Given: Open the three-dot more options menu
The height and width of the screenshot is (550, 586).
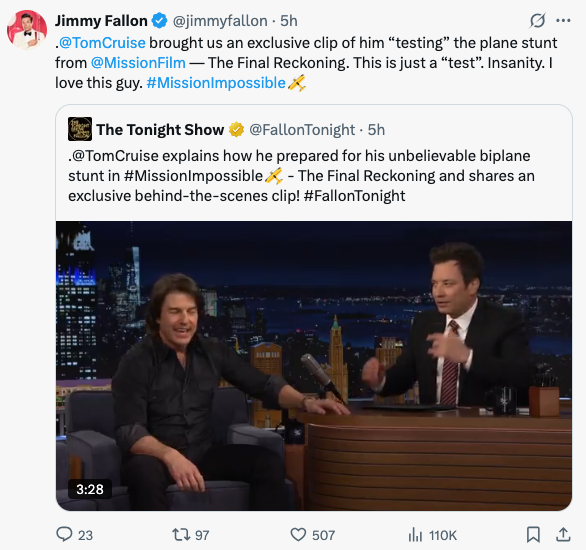Looking at the screenshot, I should click(563, 21).
